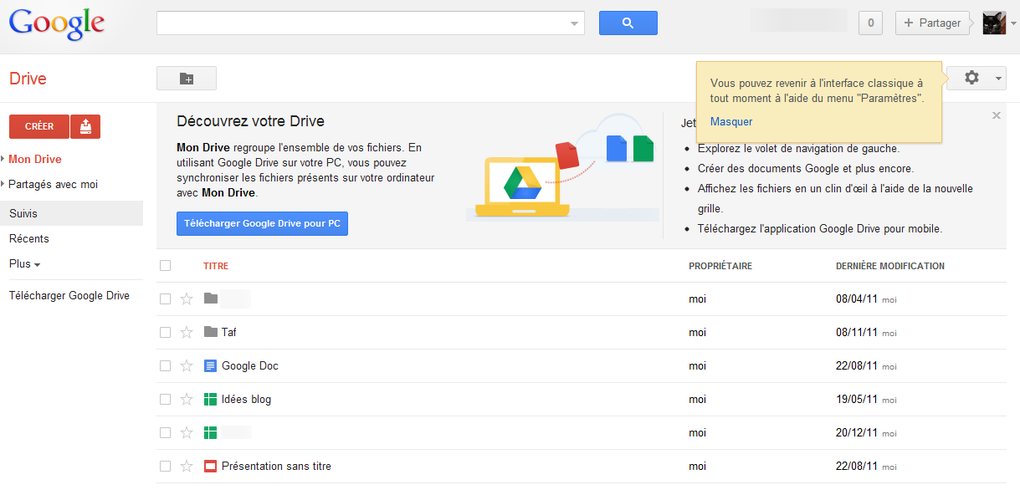This screenshot has height=495, width=1020.
Task: Click the blue Google Doc document icon
Action: (210, 366)
